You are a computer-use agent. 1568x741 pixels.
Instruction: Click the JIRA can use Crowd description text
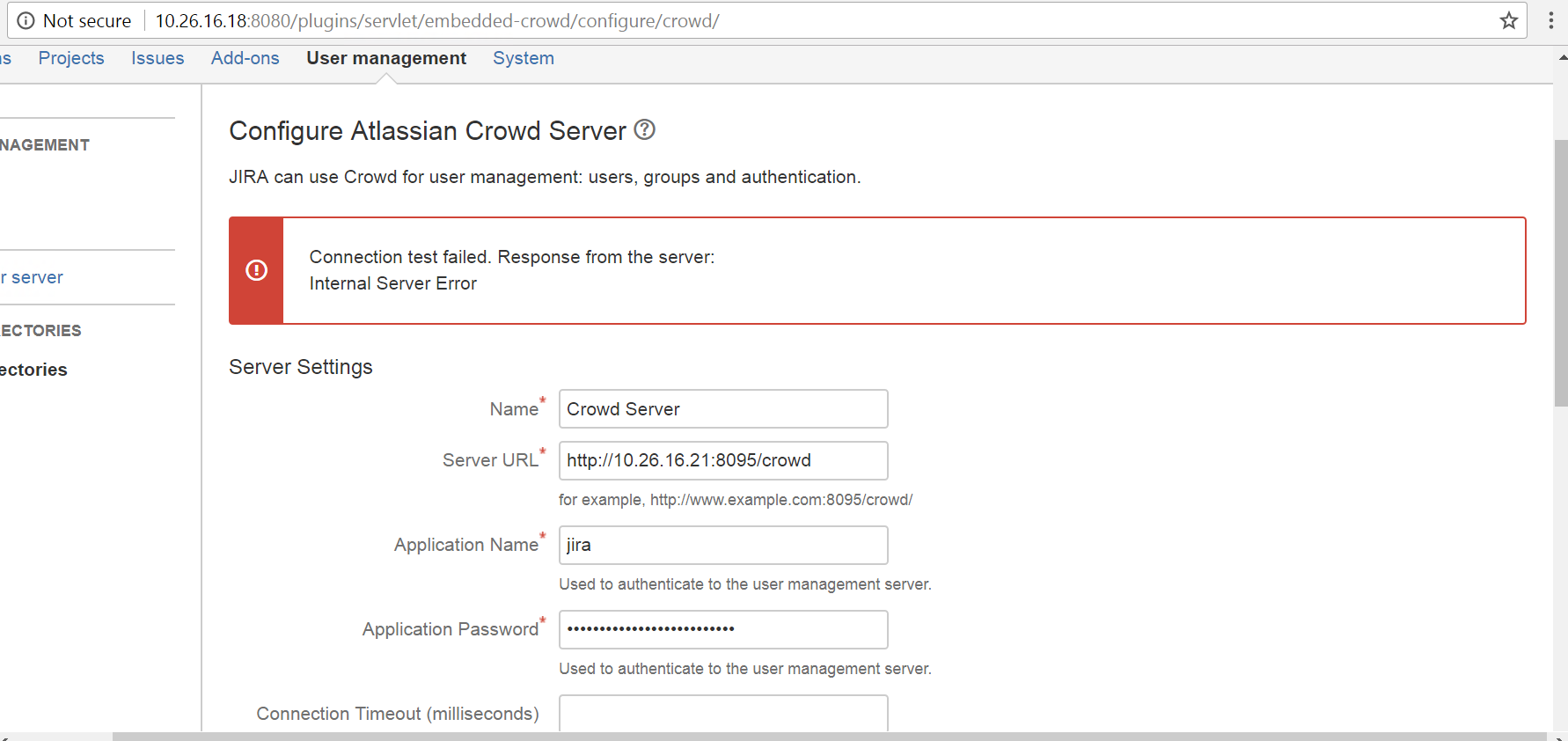pos(545,177)
